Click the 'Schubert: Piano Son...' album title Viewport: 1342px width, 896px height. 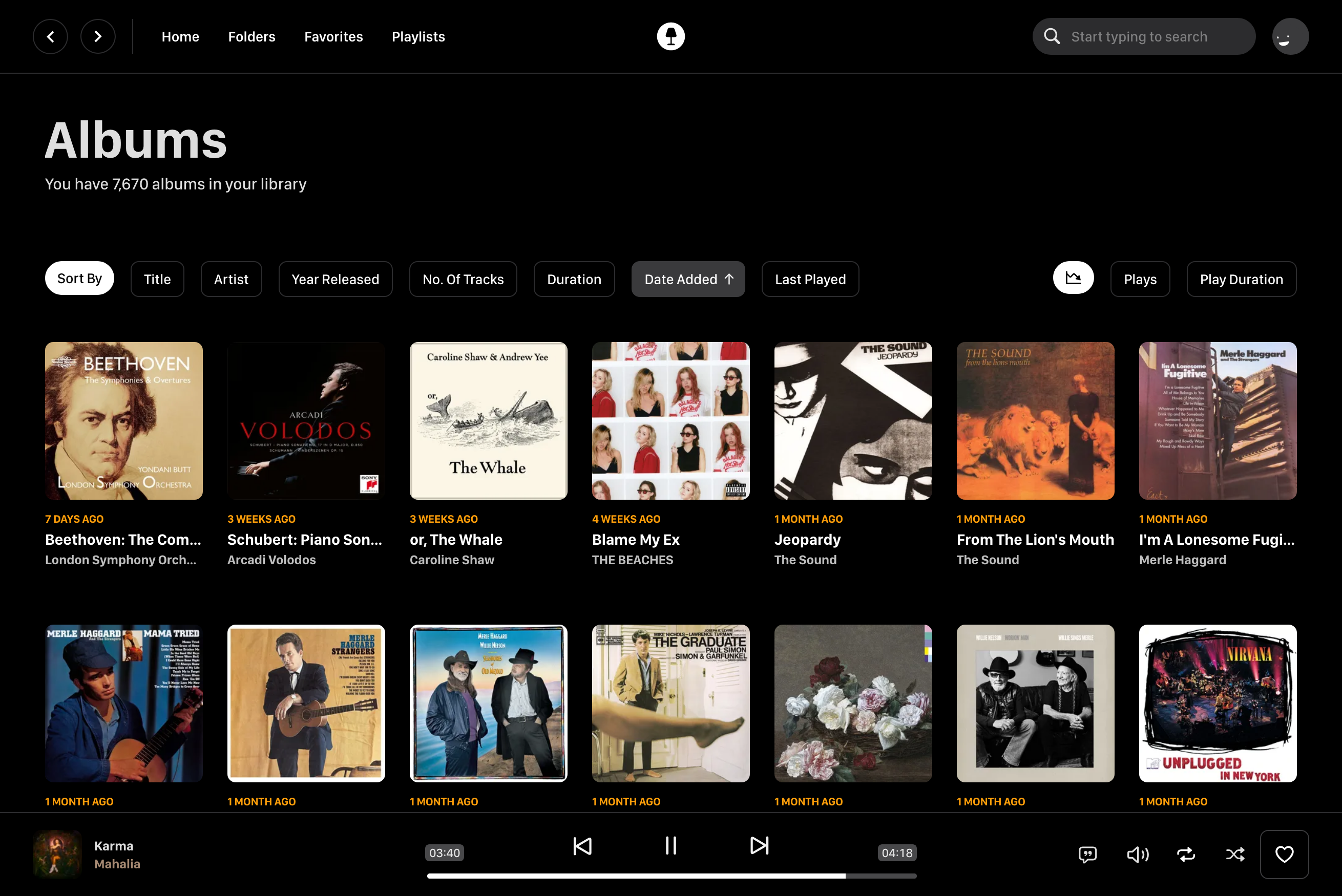pyautogui.click(x=305, y=540)
